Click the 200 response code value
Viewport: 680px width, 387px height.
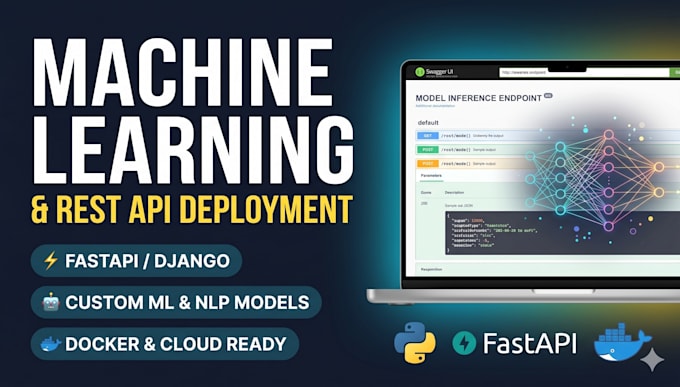(424, 203)
